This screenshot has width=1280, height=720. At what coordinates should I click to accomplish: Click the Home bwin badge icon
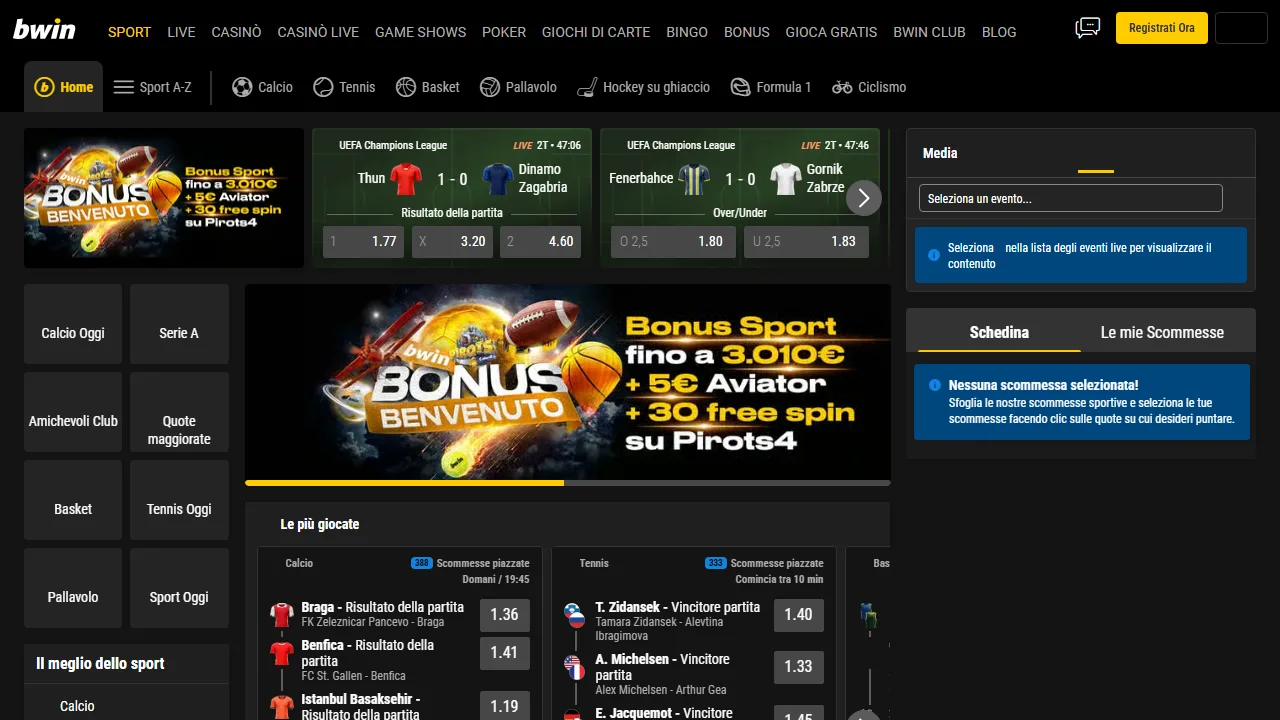click(x=44, y=87)
